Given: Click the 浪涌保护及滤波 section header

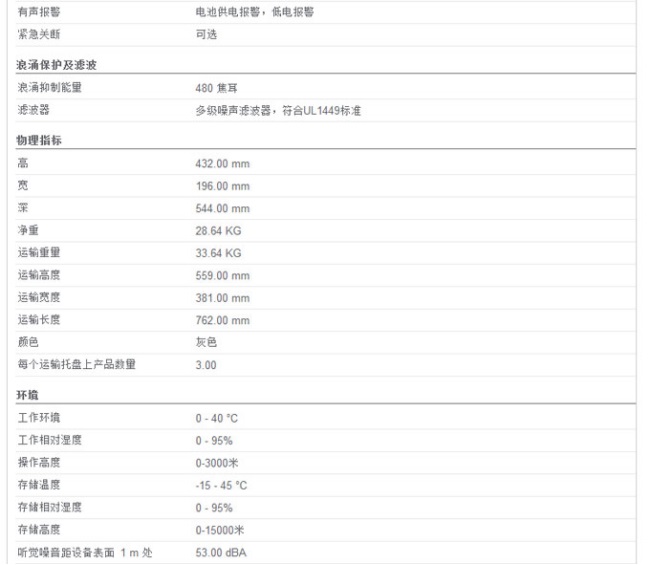Looking at the screenshot, I should pos(56,65).
